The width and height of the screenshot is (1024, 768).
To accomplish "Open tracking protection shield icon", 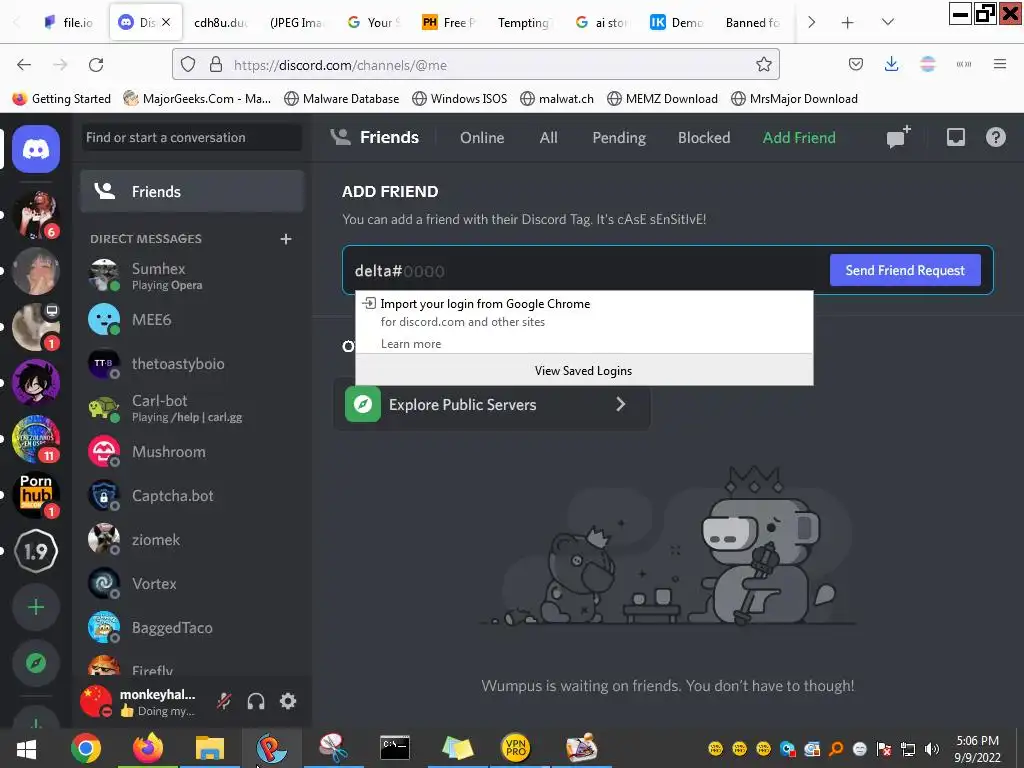I will [x=188, y=65].
